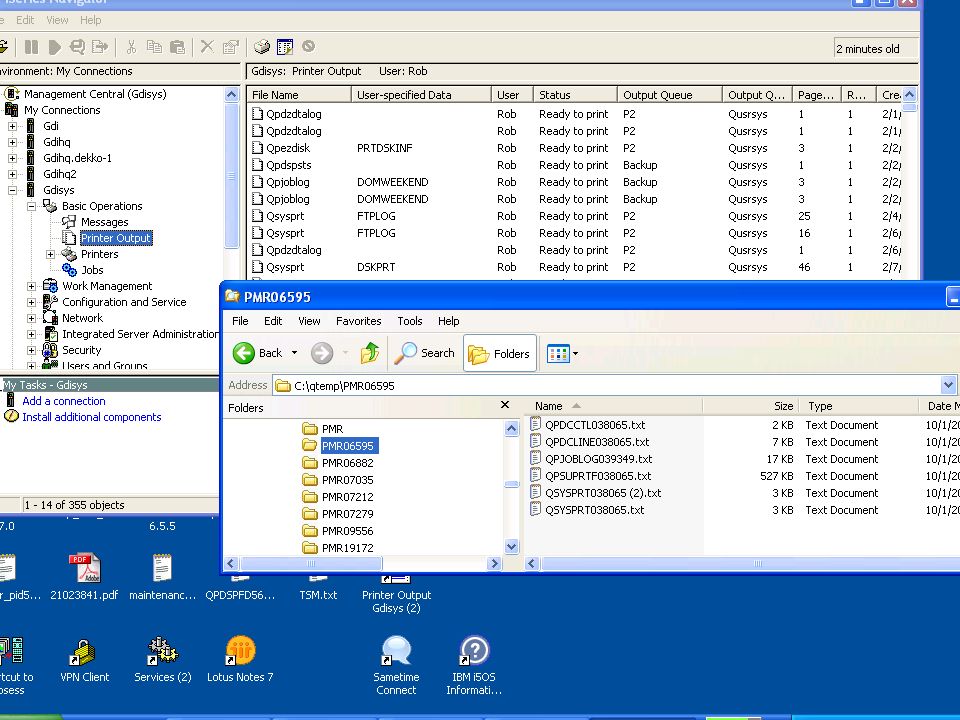This screenshot has height=720, width=960.
Task: Click the Hold (pause) toolbar icon
Action: pos(31,47)
